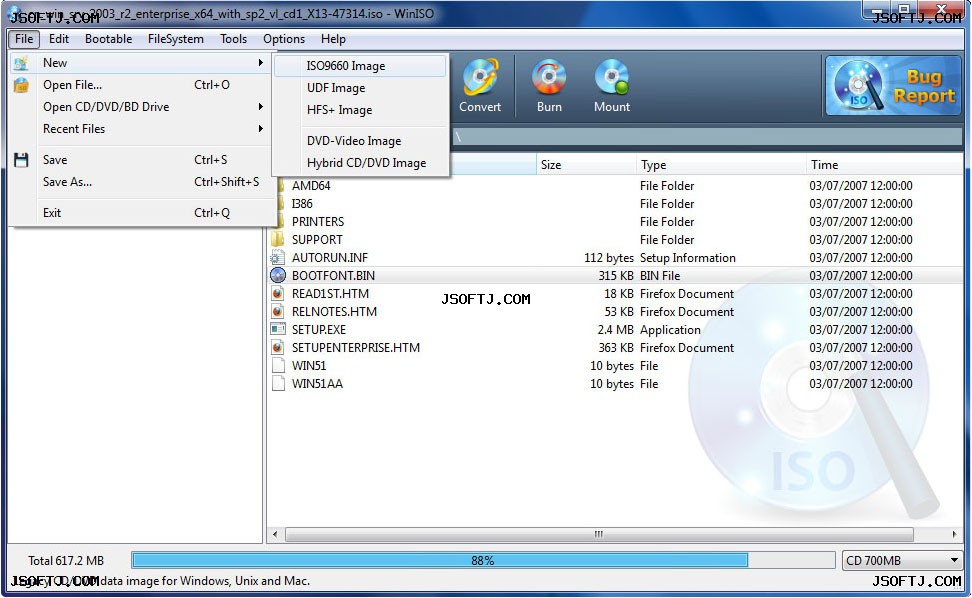Choose DVD-Video Image from the submenu
The width and height of the screenshot is (972, 598).
[360, 141]
